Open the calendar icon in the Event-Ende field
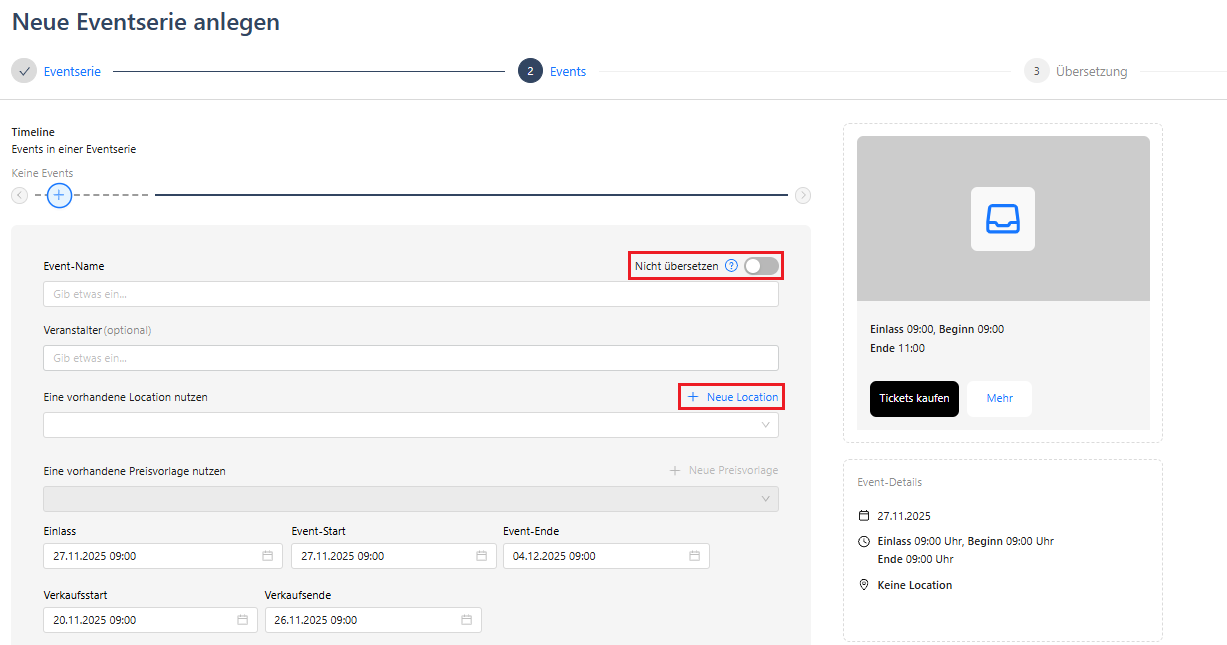Image resolution: width=1227 pixels, height=645 pixels. (x=694, y=556)
